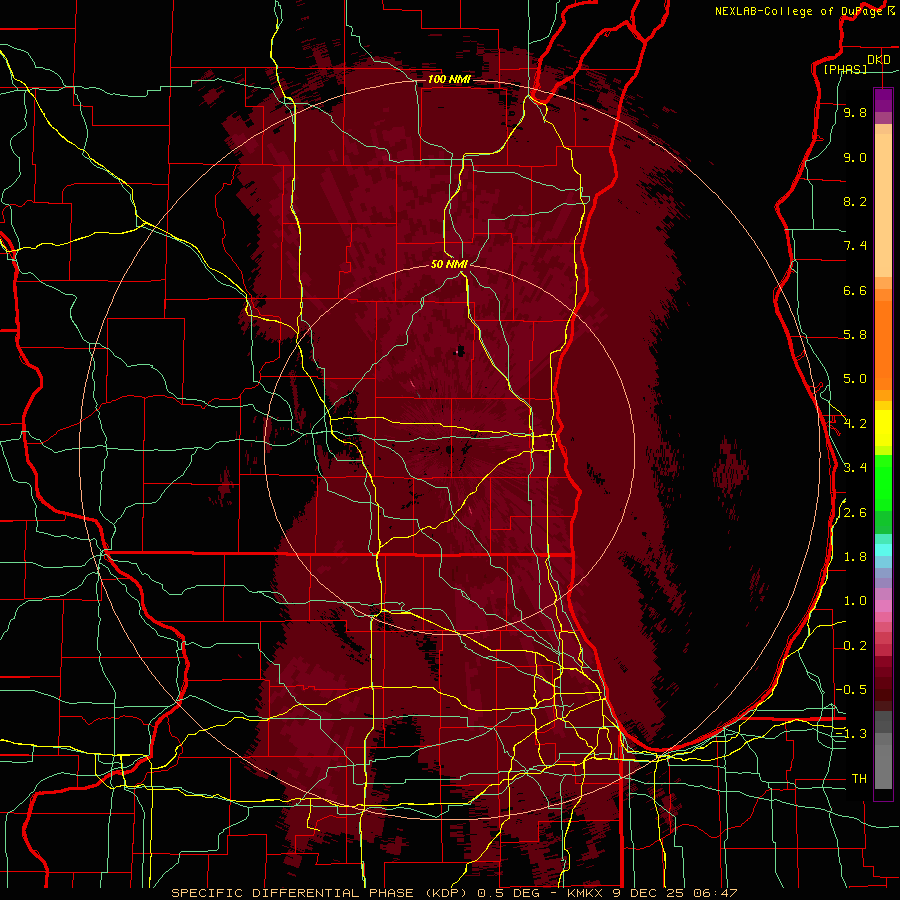Click the -0.5 legend value

pos(852,690)
